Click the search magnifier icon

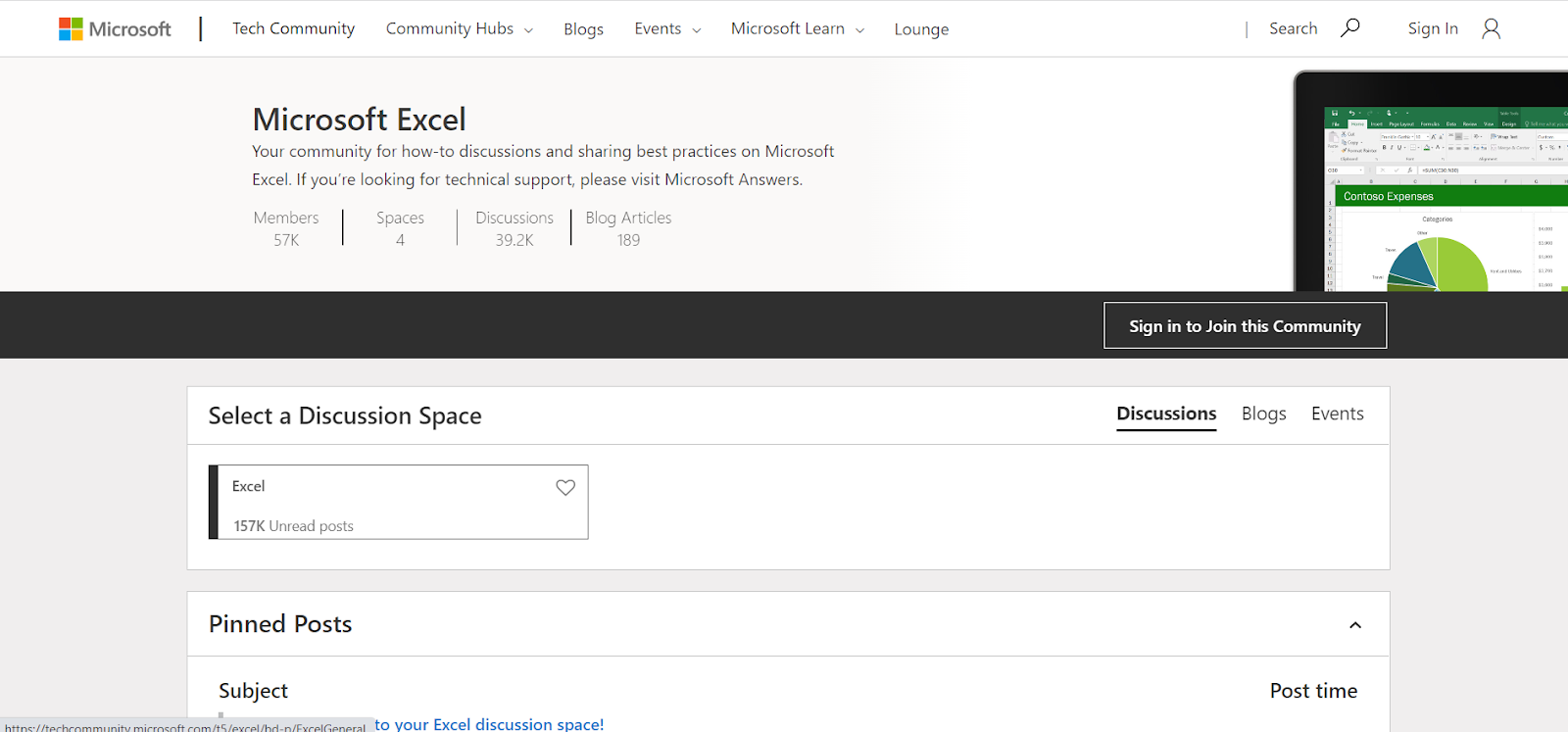click(x=1350, y=27)
